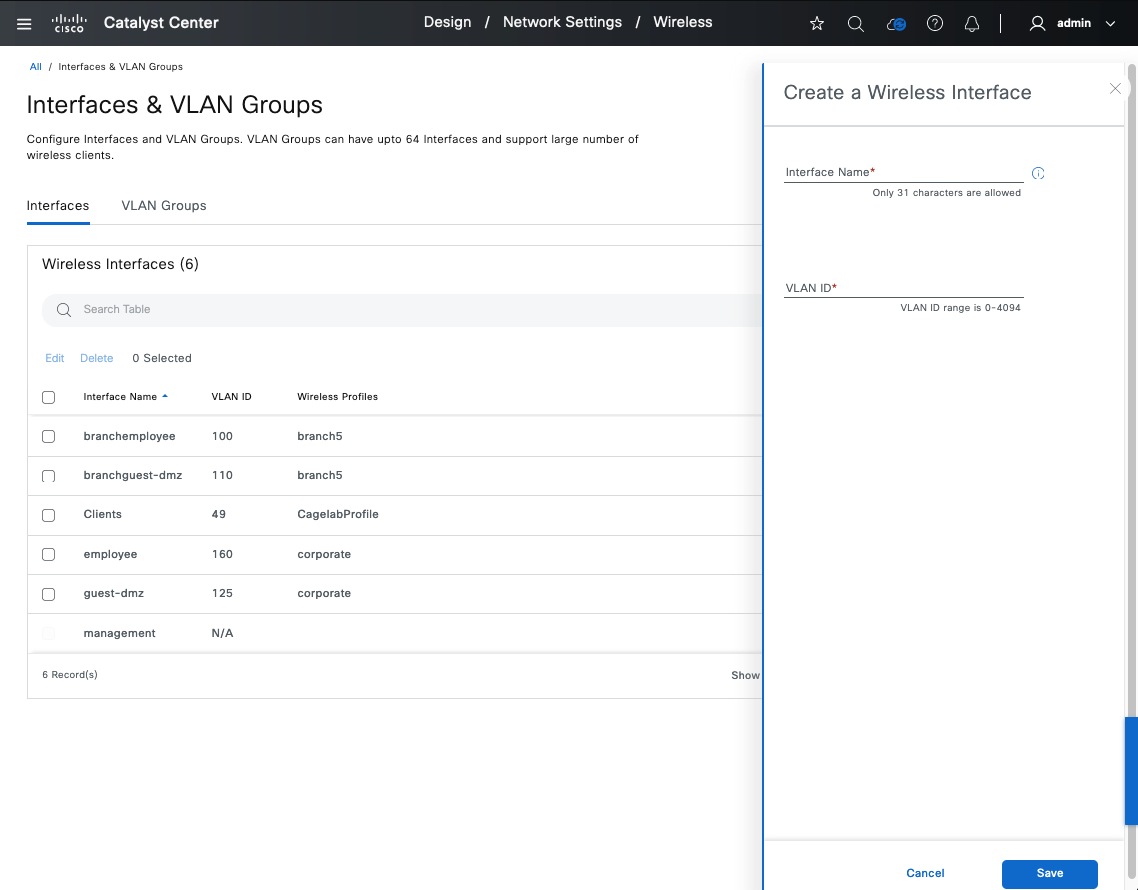Viewport: 1138px width, 890px height.
Task: Select the employee row checkbox
Action: [x=49, y=554]
